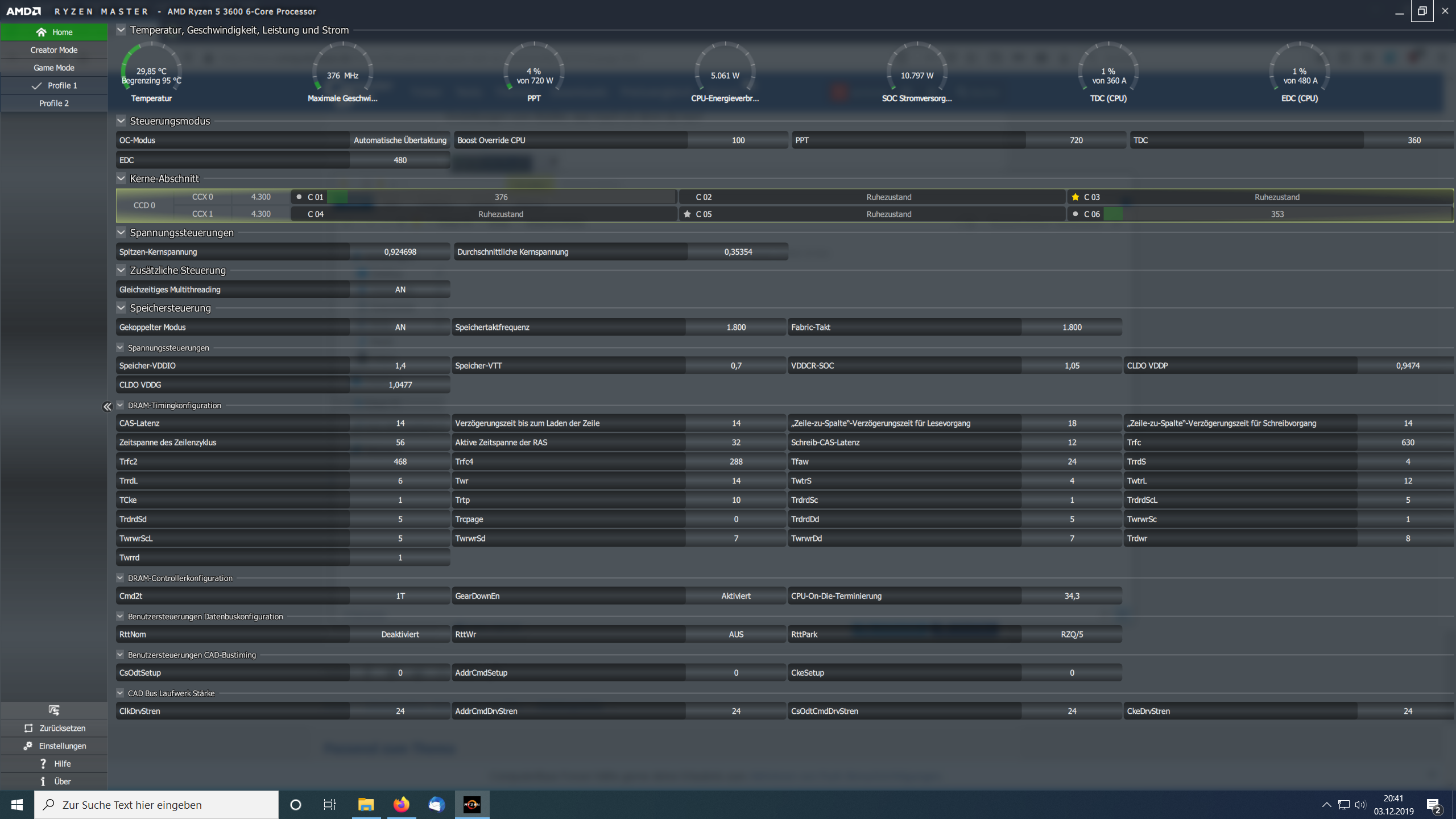Collapse the Kerne-Abschnitt section
The image size is (1456, 819).
coord(121,179)
